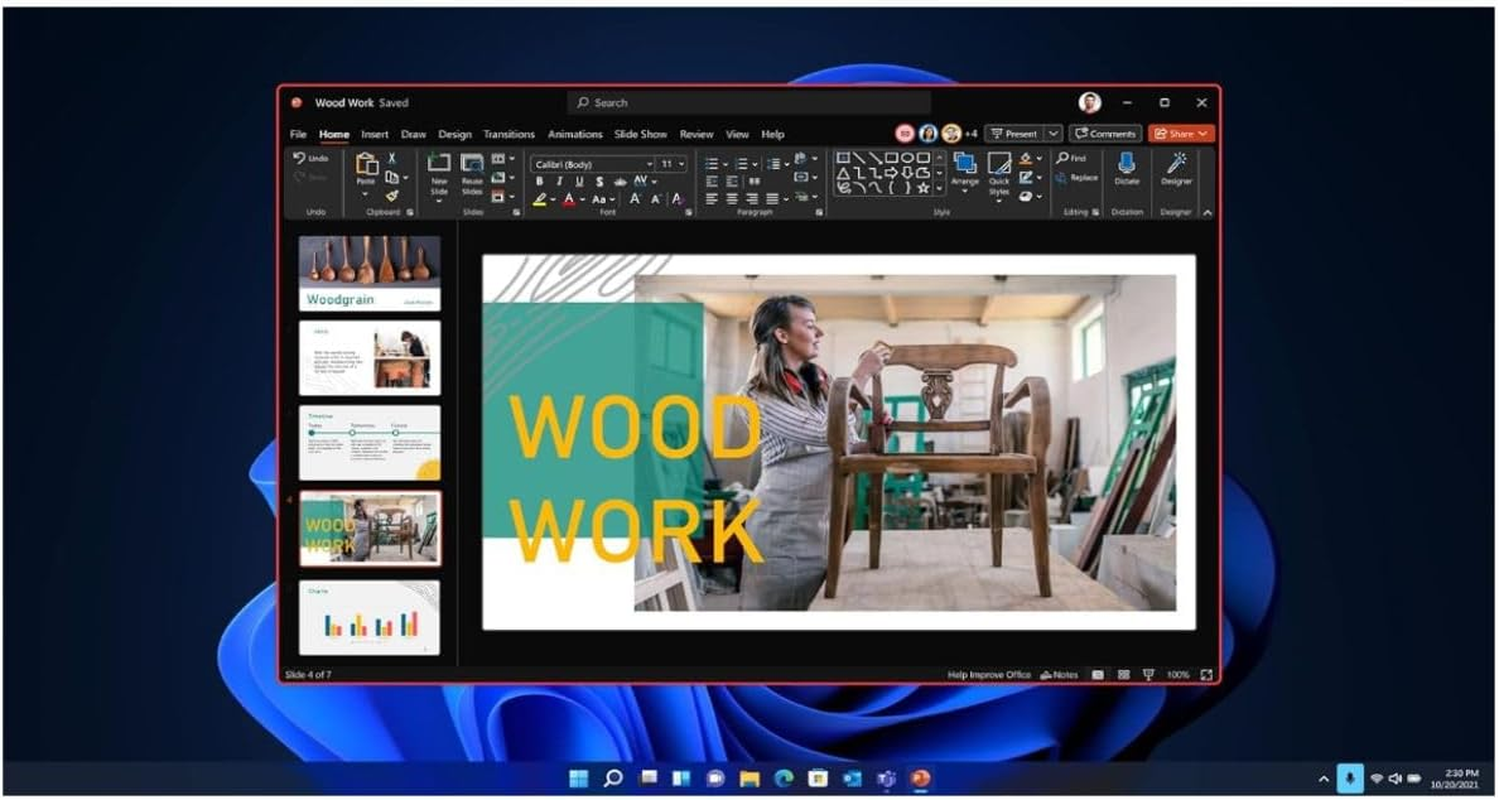This screenshot has width=1499, height=800.
Task: Start Slide Show from status bar icon
Action: coord(1148,674)
